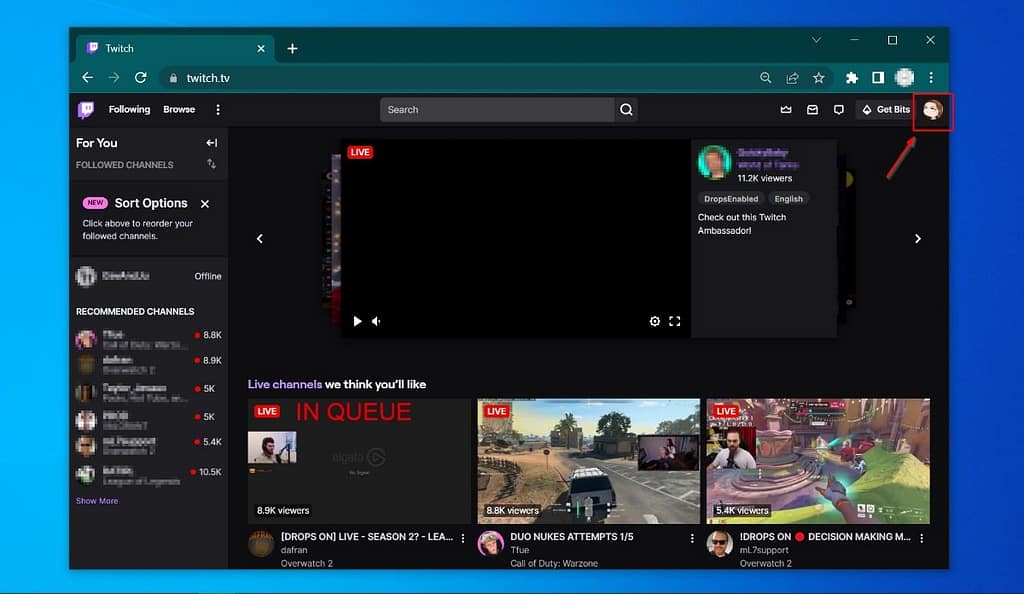Image resolution: width=1024 pixels, height=594 pixels.
Task: Open the browser zoom icon
Action: click(x=765, y=78)
